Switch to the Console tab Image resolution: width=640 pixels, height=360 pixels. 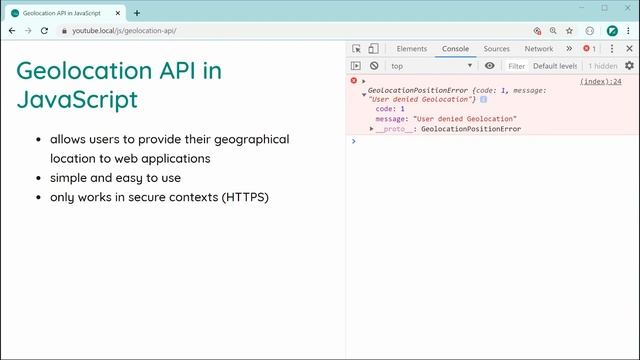[x=455, y=49]
